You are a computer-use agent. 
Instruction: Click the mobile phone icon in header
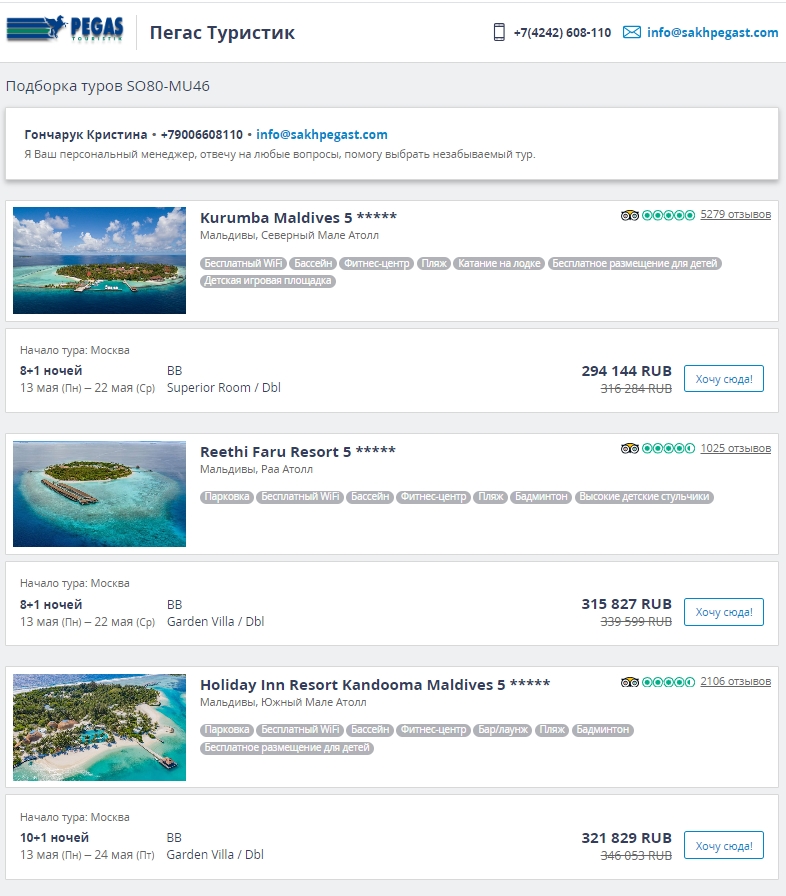tap(499, 32)
